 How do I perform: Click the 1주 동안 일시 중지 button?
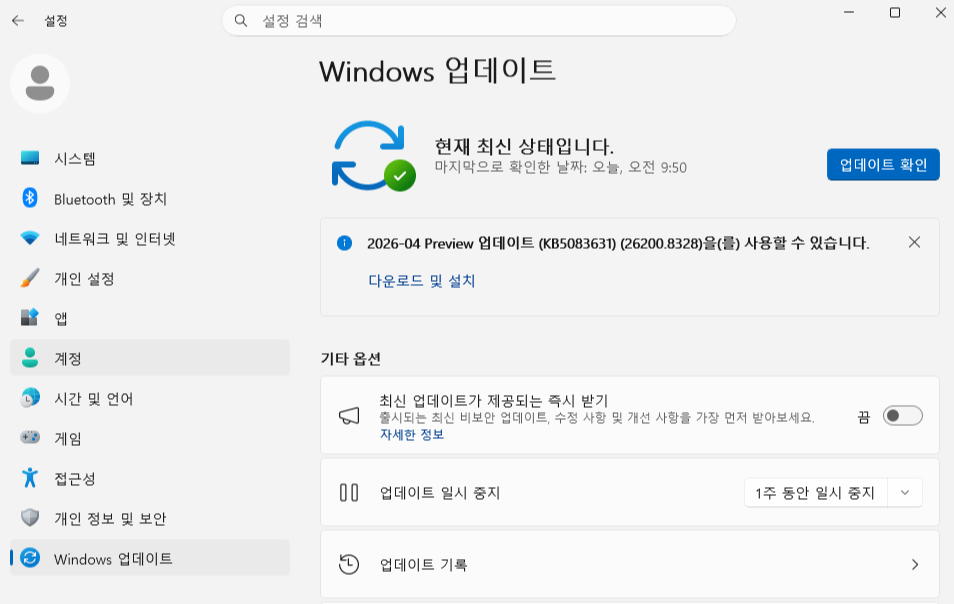(x=815, y=493)
